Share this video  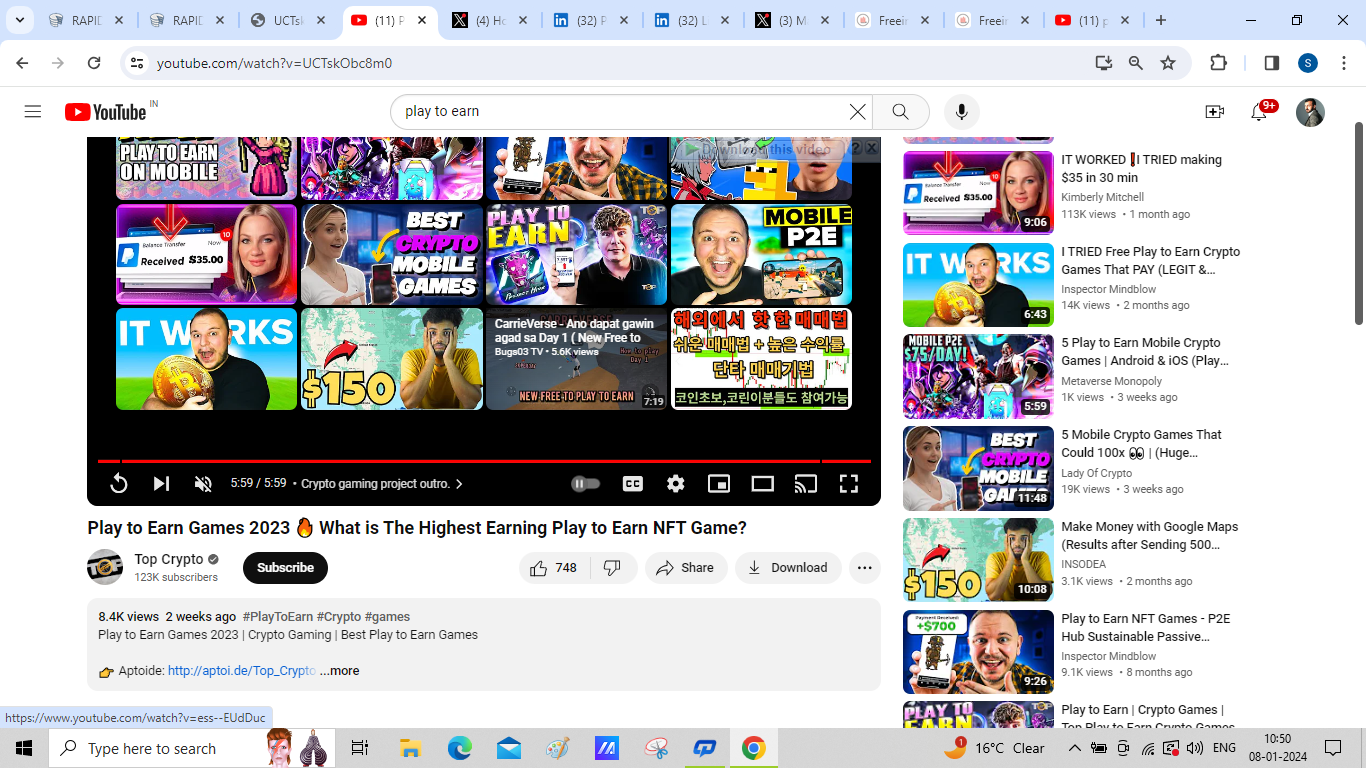685,568
